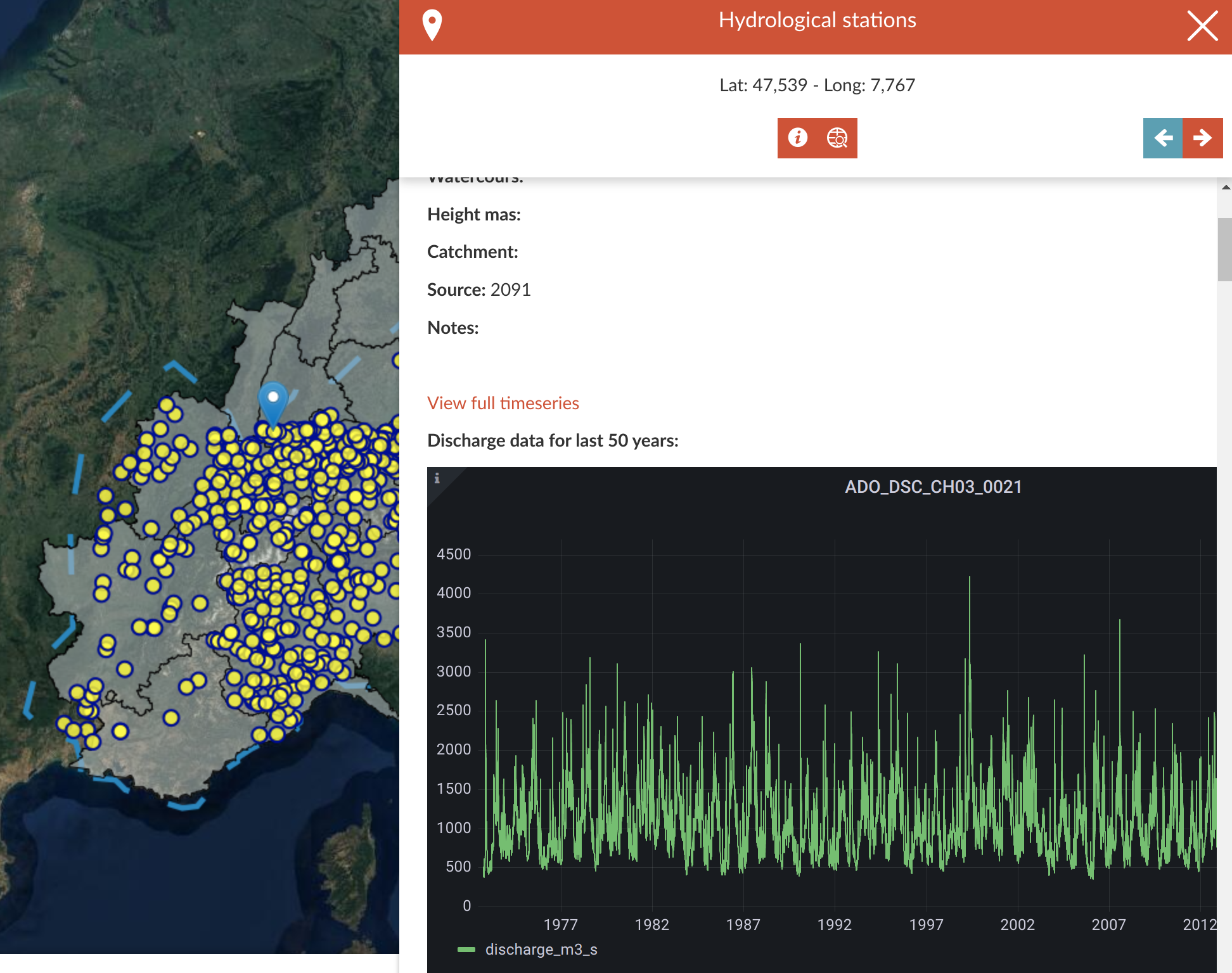This screenshot has width=1232, height=973.
Task: Click the vertical scrollbar thumb
Action: [1224, 249]
